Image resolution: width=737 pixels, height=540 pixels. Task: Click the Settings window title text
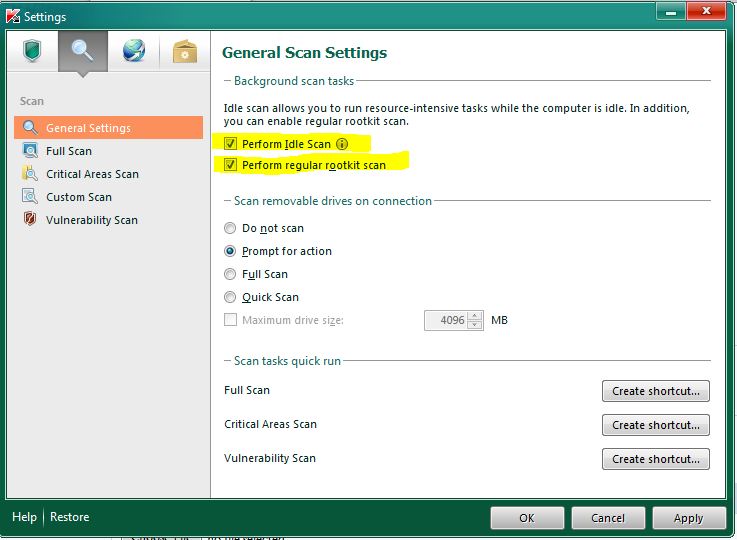tap(45, 17)
